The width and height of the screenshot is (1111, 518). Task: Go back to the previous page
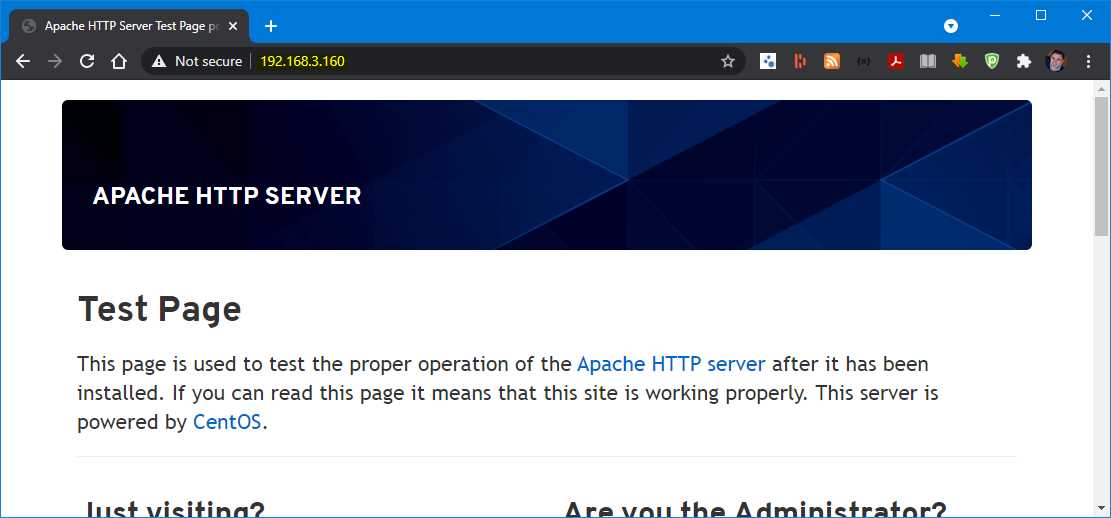(x=23, y=62)
